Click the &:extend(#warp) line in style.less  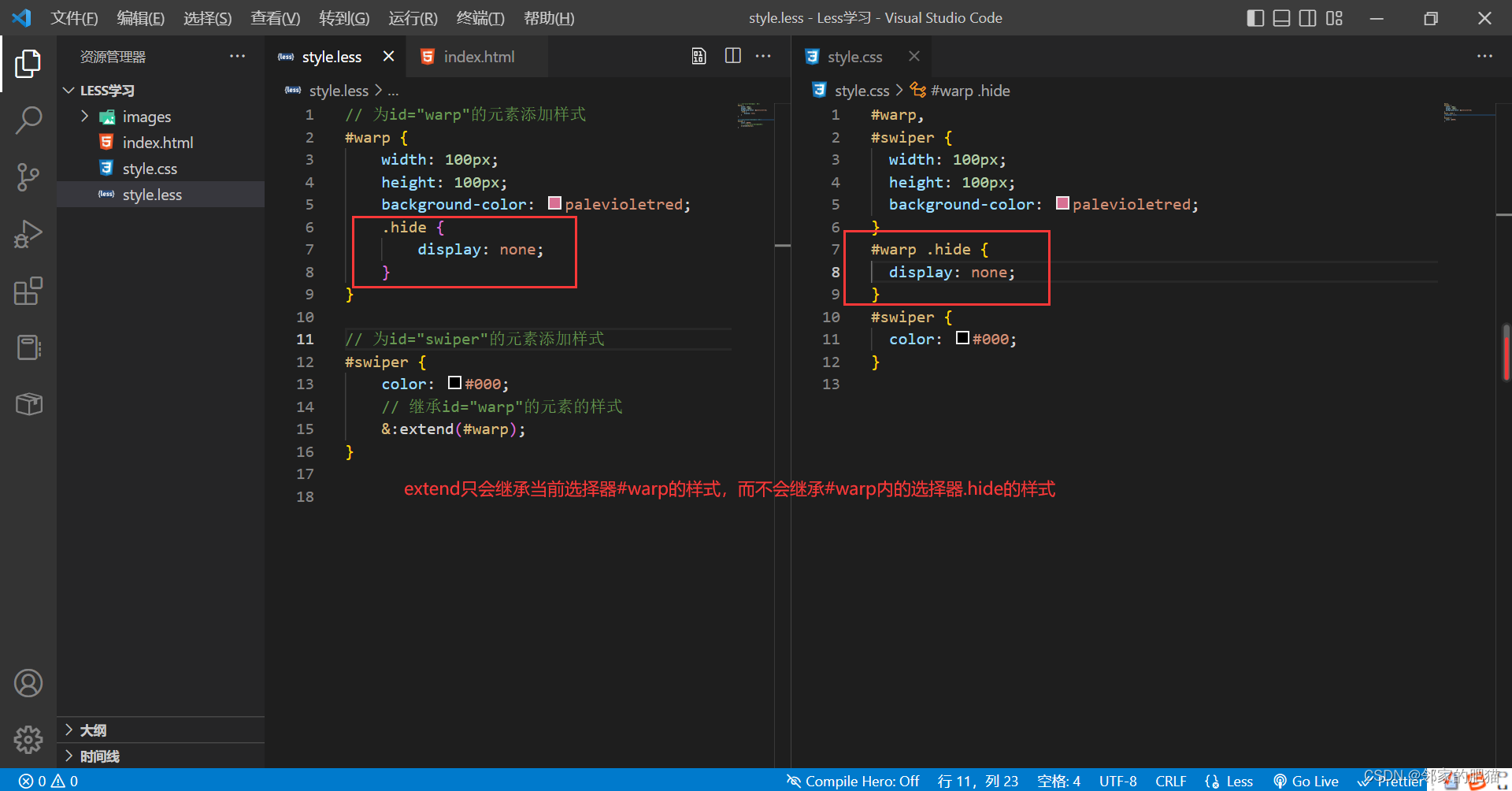coord(454,429)
